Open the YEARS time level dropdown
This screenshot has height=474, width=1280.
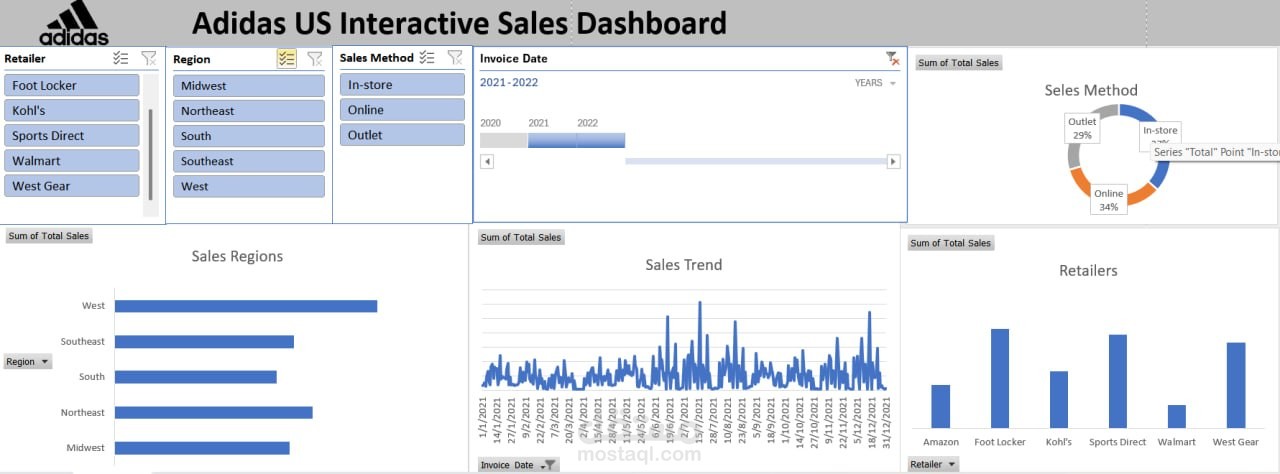(x=876, y=83)
